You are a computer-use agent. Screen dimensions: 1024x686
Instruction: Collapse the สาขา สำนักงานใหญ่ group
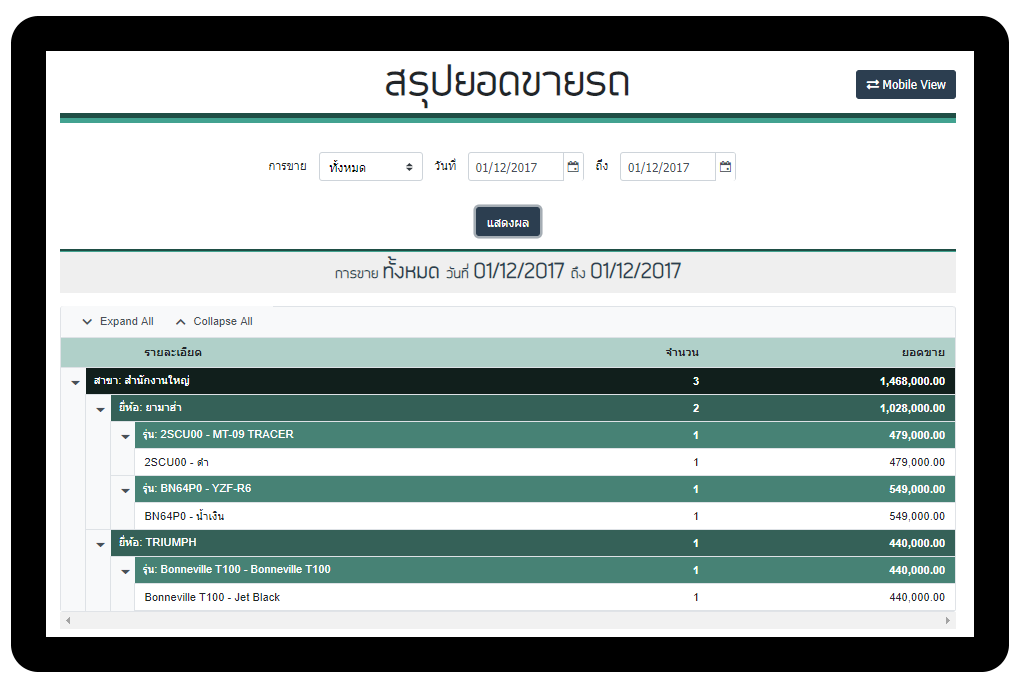[x=75, y=382]
